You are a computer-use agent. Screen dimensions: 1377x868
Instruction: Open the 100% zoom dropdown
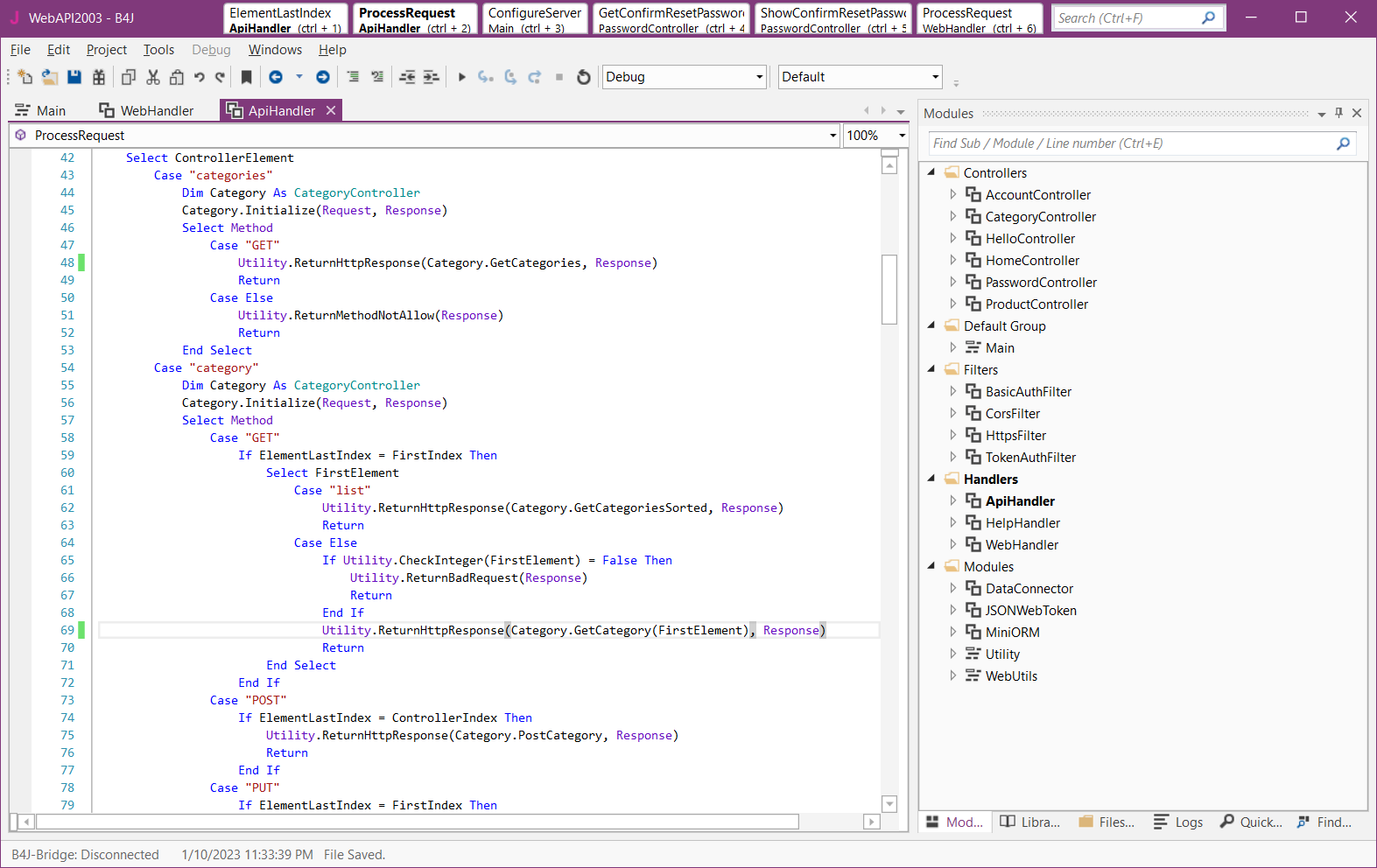coord(902,136)
